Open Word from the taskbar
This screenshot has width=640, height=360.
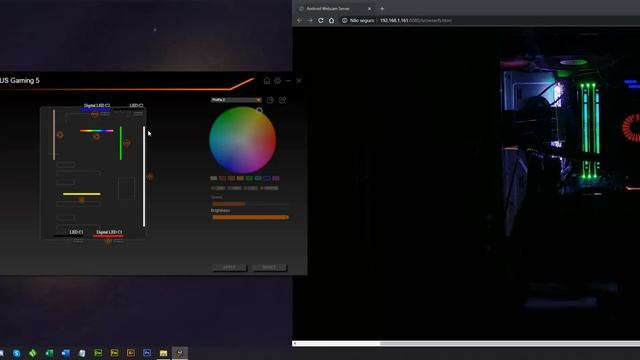click(x=65, y=353)
